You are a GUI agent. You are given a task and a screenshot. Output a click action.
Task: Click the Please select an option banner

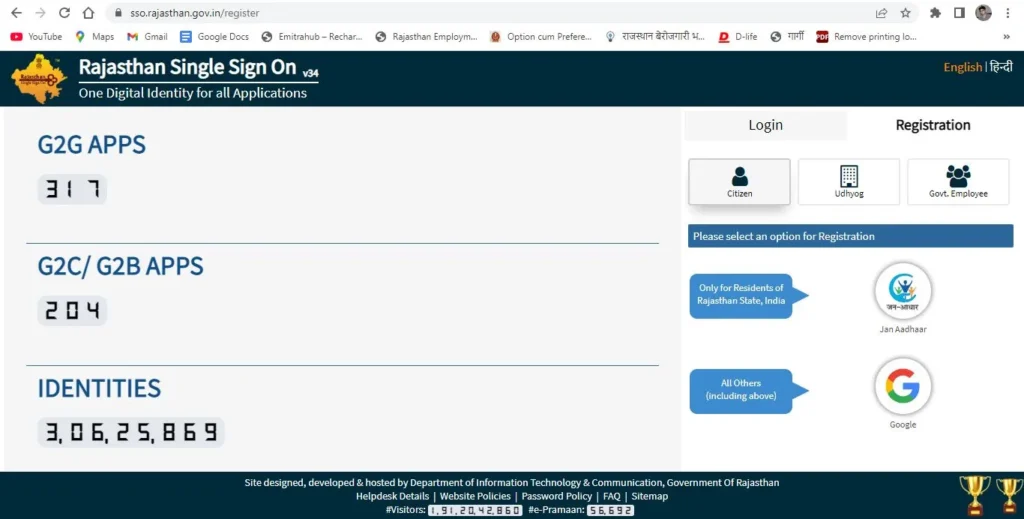point(850,236)
